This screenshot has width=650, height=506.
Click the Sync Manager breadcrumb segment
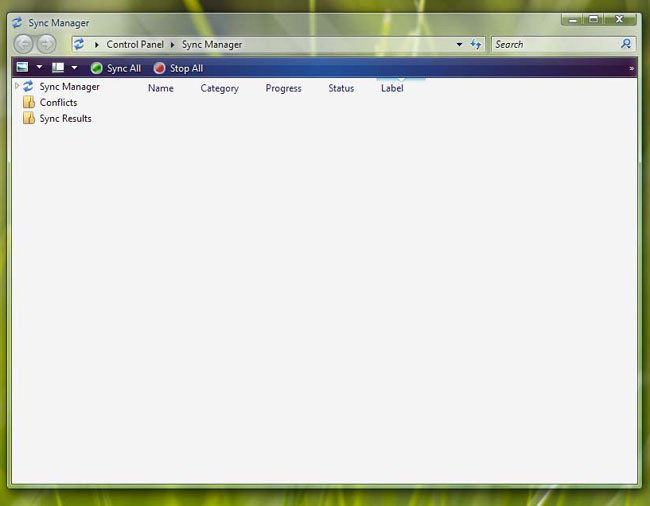pos(212,44)
